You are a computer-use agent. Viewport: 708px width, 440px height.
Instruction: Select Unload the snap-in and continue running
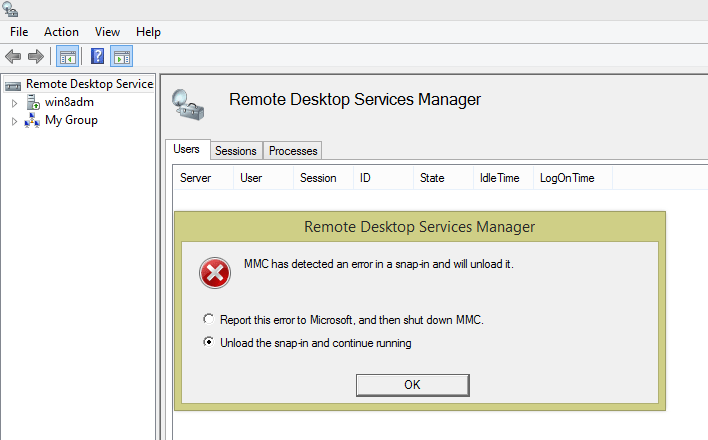(x=208, y=343)
